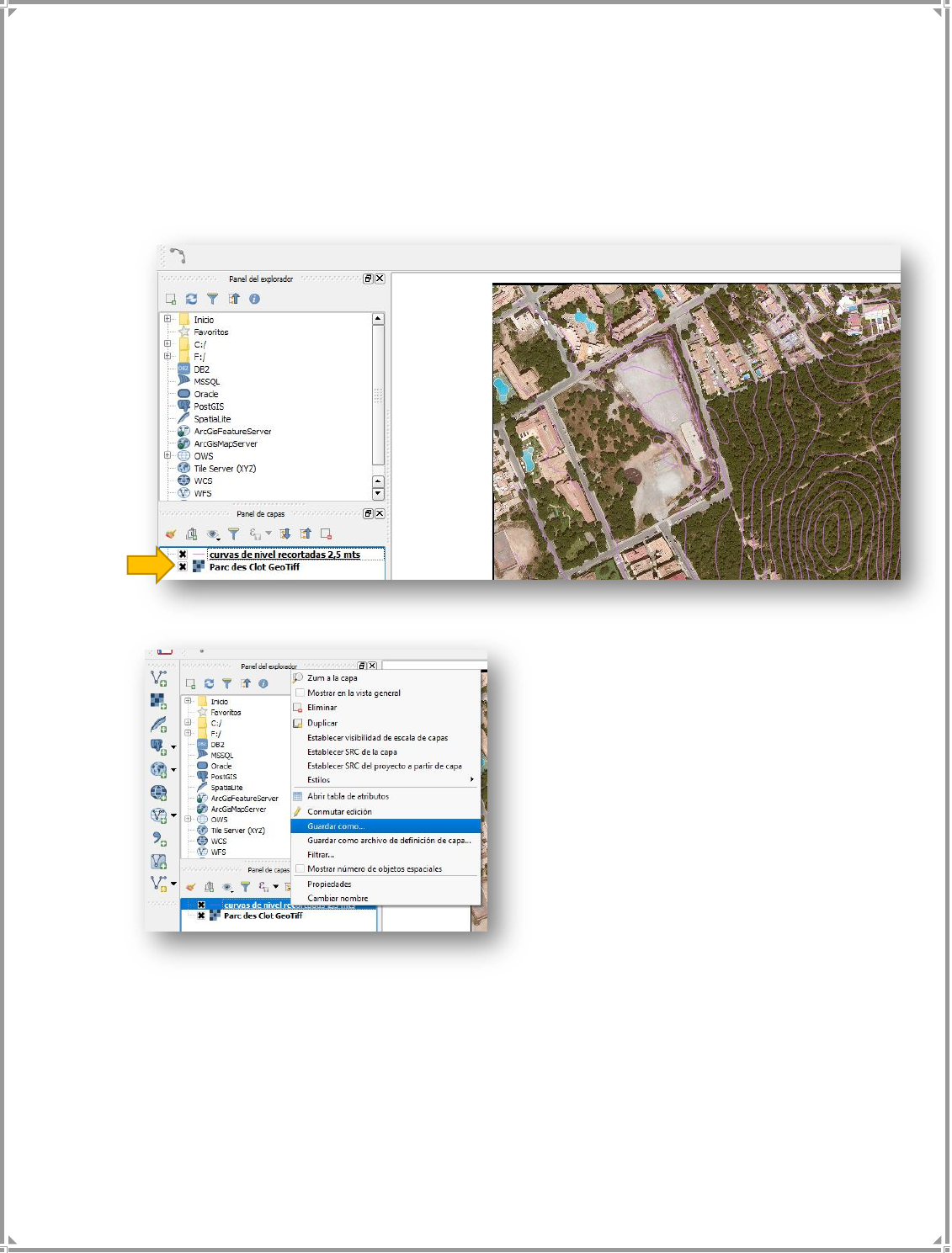Select Zum a la capa menu entry
Viewport: 952px width, 1253px height.
click(x=332, y=678)
